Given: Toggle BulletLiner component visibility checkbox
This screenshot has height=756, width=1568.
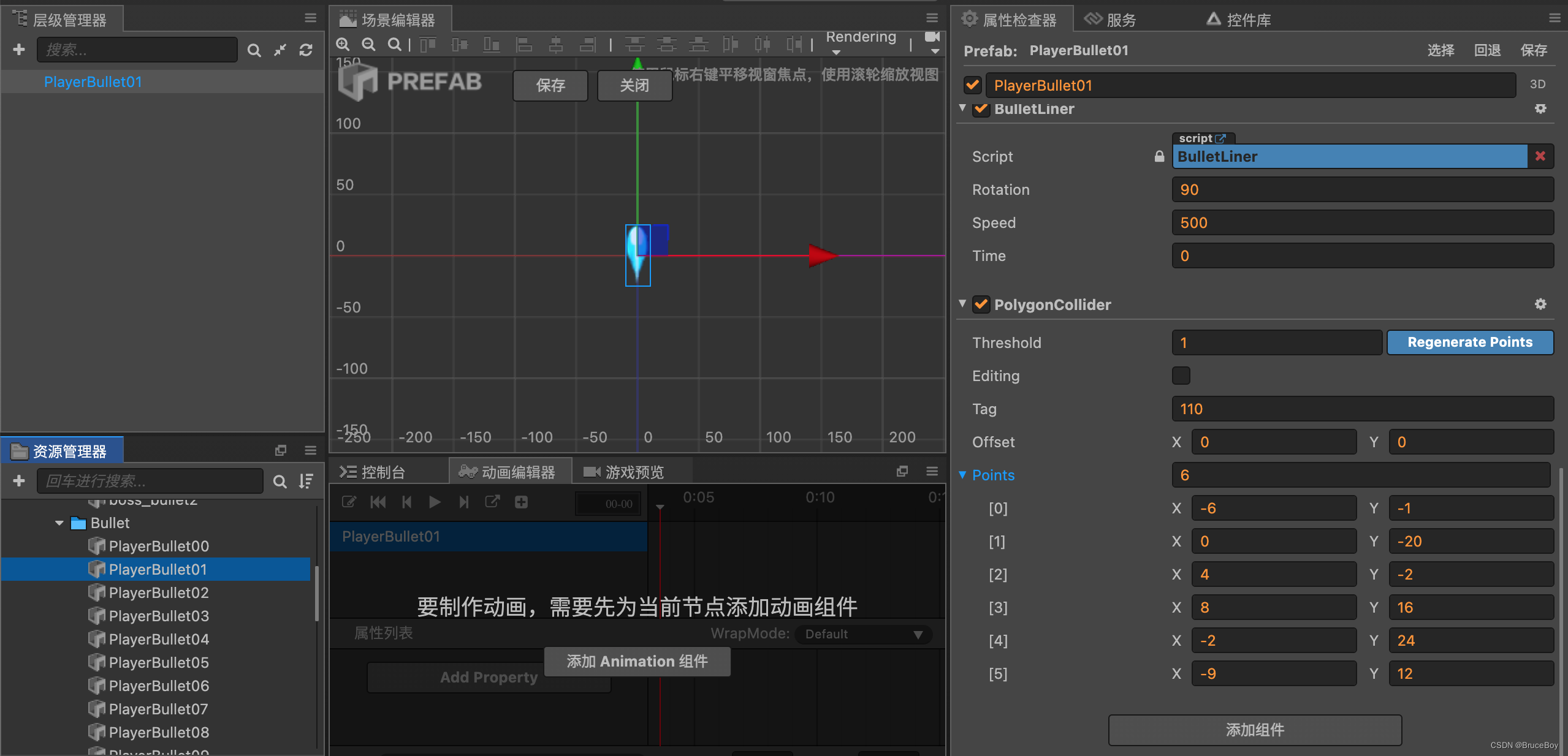Looking at the screenshot, I should click(982, 110).
